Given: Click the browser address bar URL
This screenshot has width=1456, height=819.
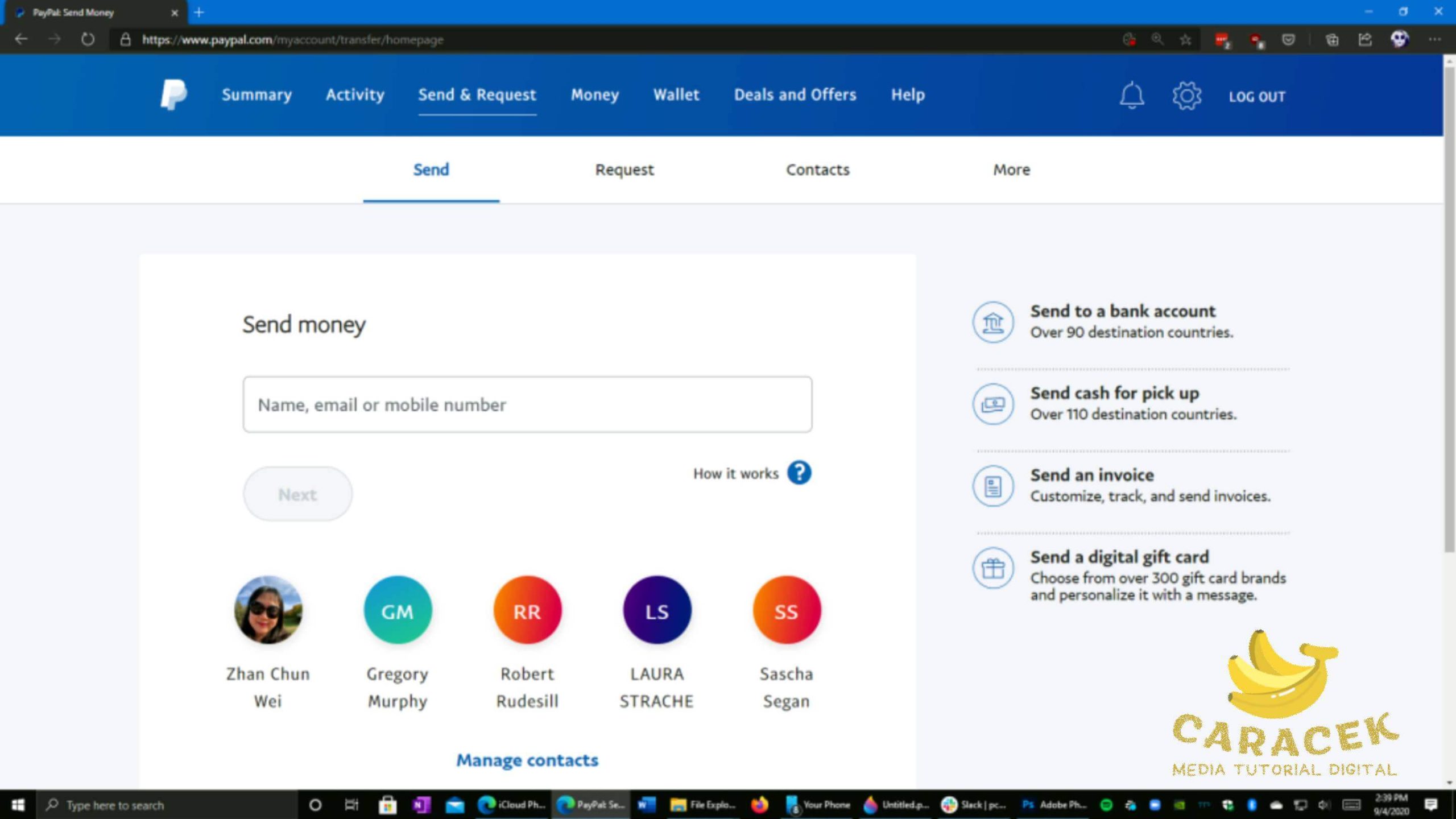Looking at the screenshot, I should (292, 40).
